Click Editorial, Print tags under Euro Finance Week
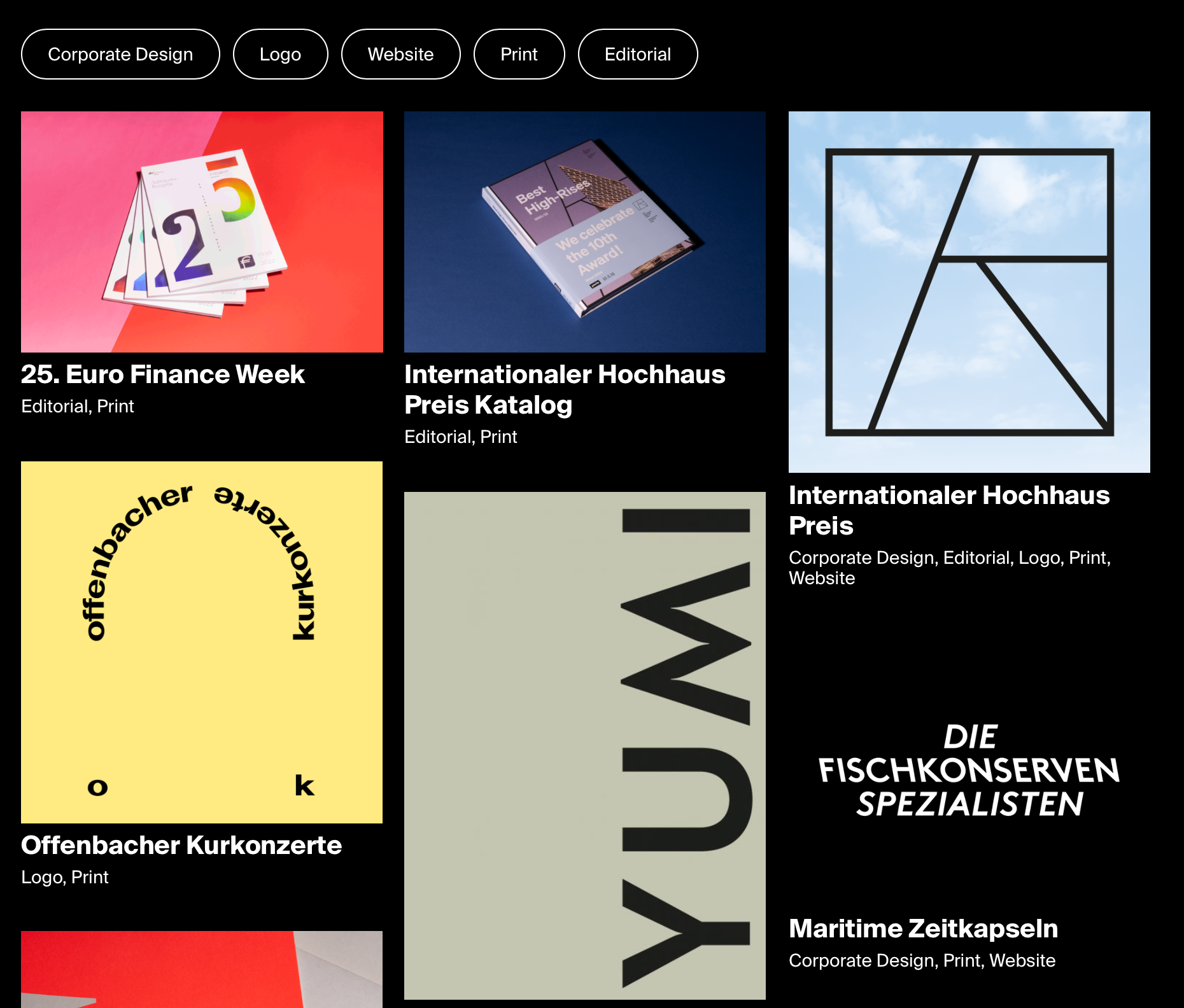Viewport: 1184px width, 1008px height. coord(78,406)
